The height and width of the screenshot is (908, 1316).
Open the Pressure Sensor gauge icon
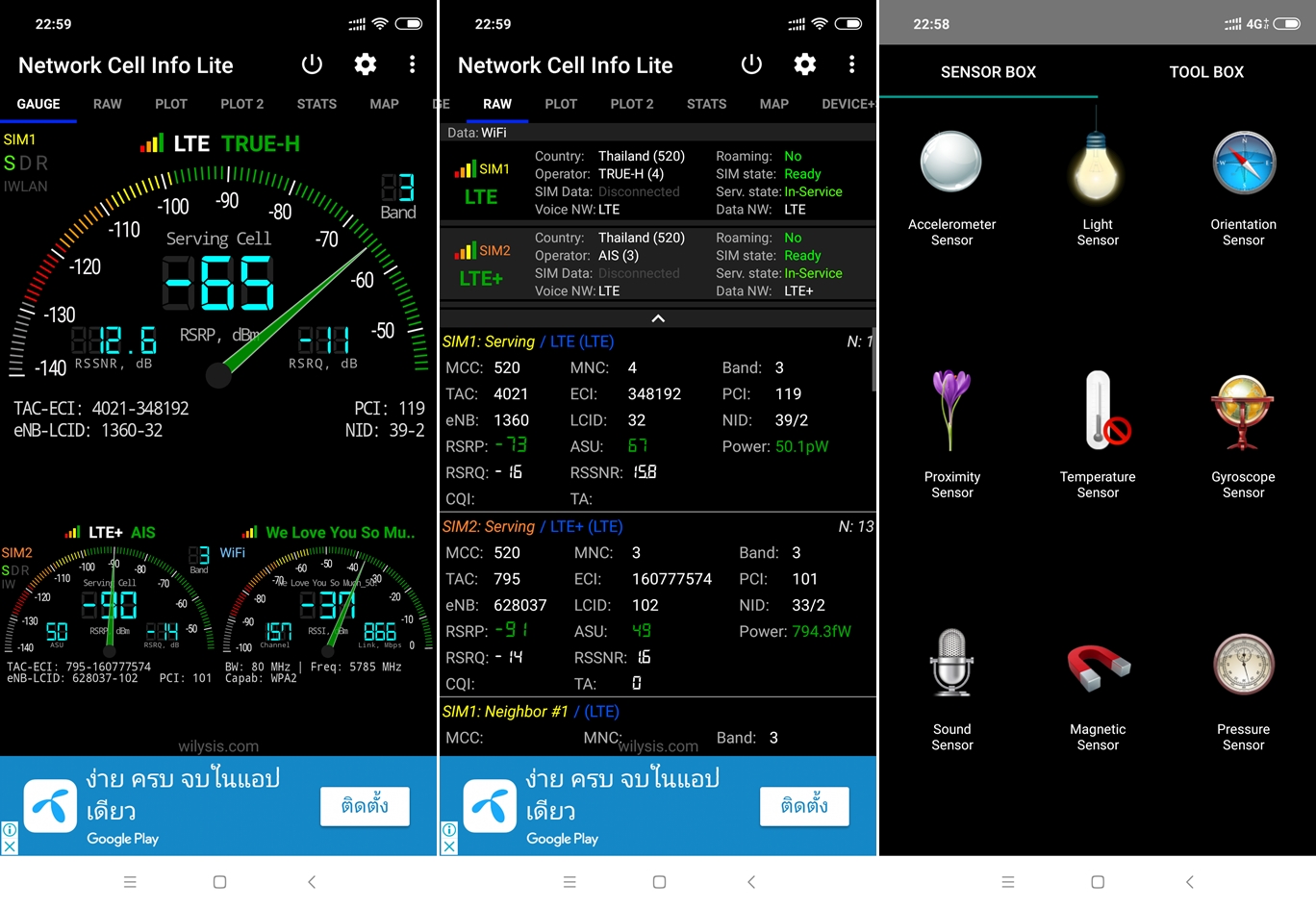(x=1243, y=665)
